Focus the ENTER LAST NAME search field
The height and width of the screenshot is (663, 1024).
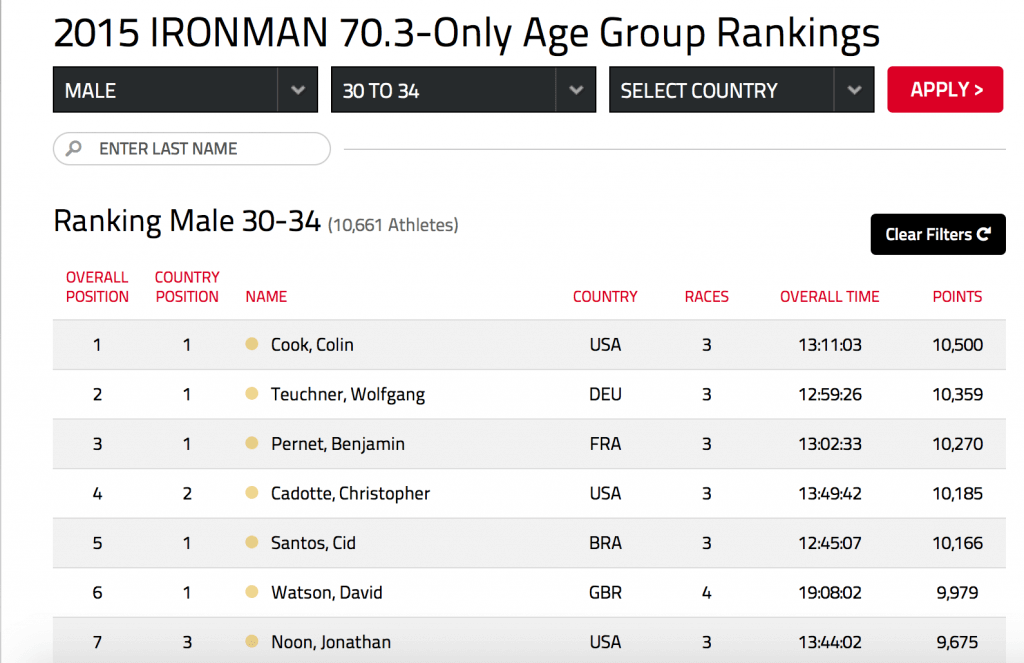[200, 149]
